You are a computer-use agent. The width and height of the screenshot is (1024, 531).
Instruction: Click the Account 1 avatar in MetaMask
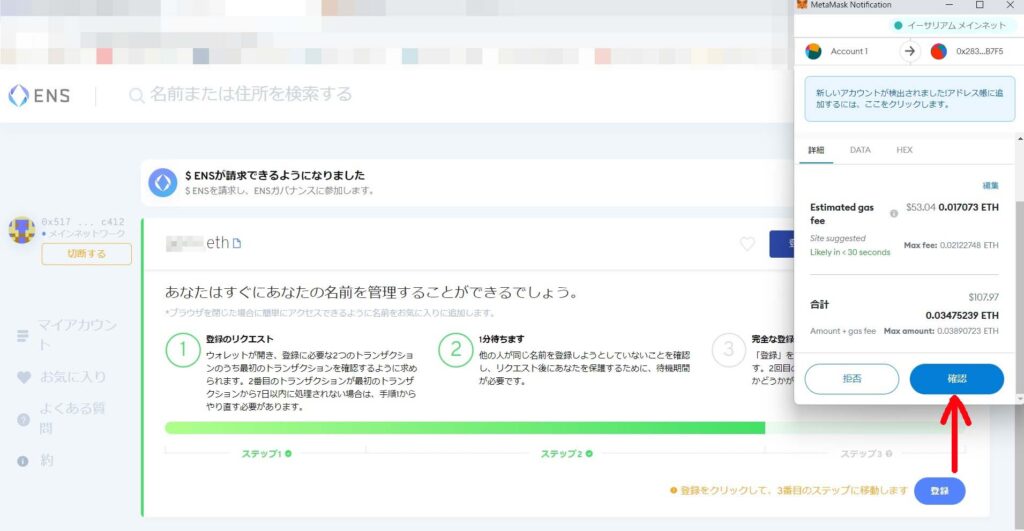[x=814, y=51]
